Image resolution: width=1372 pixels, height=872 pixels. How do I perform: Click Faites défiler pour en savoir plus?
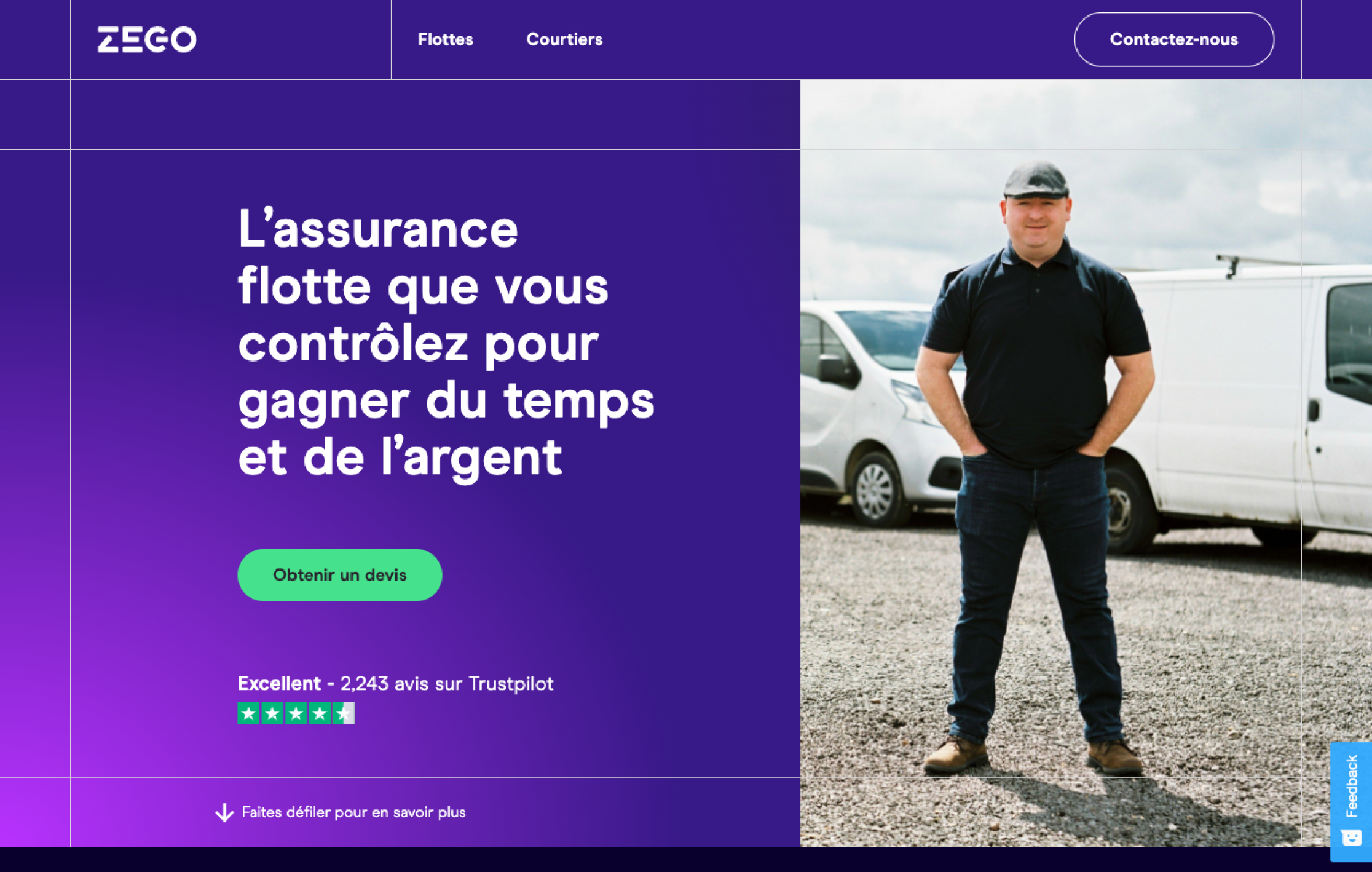tap(353, 812)
